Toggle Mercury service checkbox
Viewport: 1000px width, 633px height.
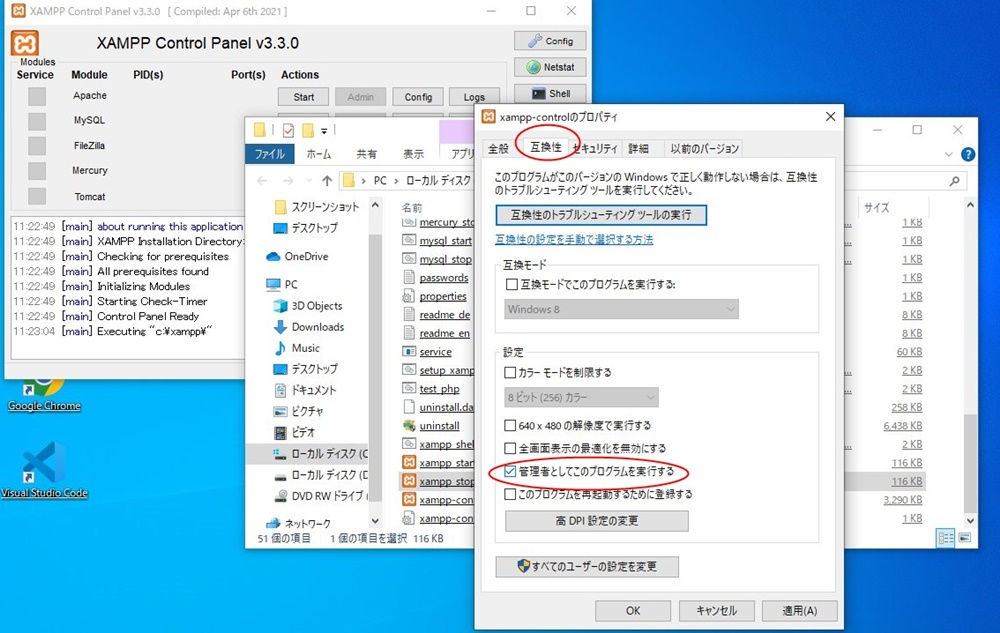(37, 171)
